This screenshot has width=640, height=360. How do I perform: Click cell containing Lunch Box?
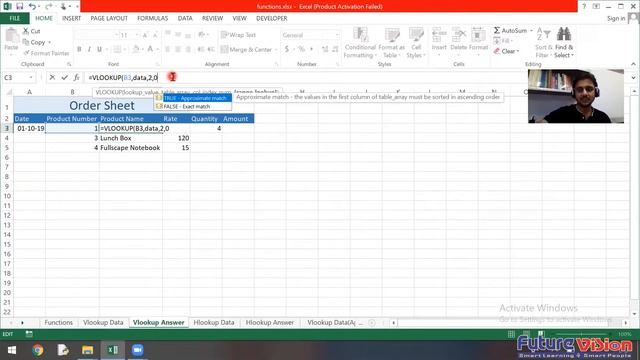(131, 138)
